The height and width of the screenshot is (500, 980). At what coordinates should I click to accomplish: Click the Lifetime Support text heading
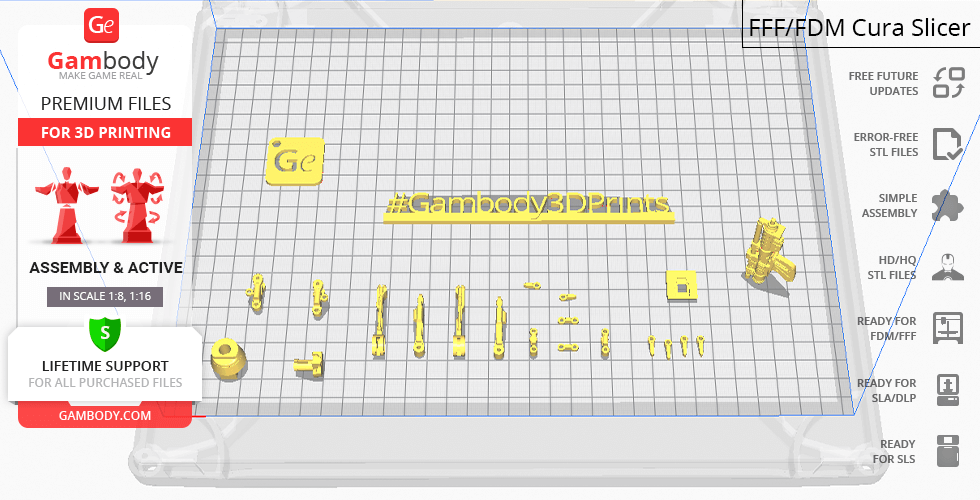(104, 366)
